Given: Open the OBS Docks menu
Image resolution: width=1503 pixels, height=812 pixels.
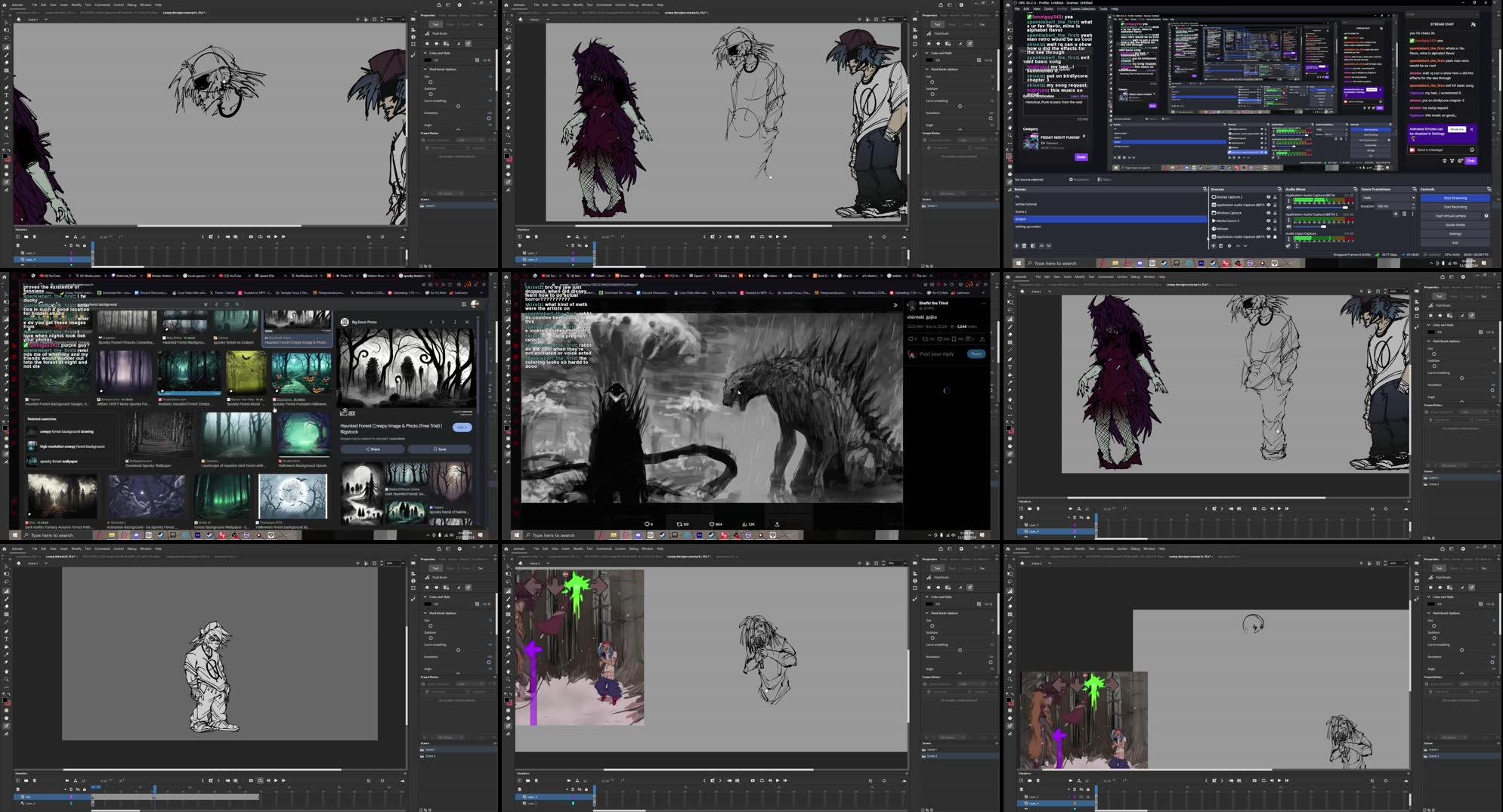Looking at the screenshot, I should tap(1049, 8).
